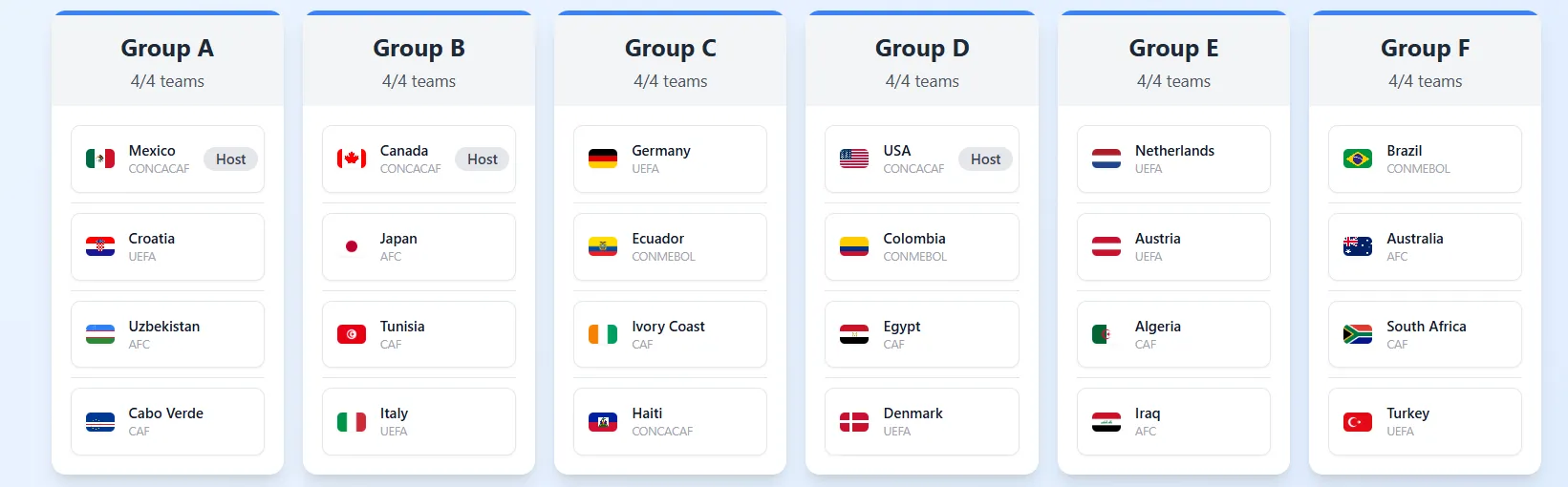Click the Germany flag icon
Viewport: 1568px width, 487px height.
coord(603,159)
